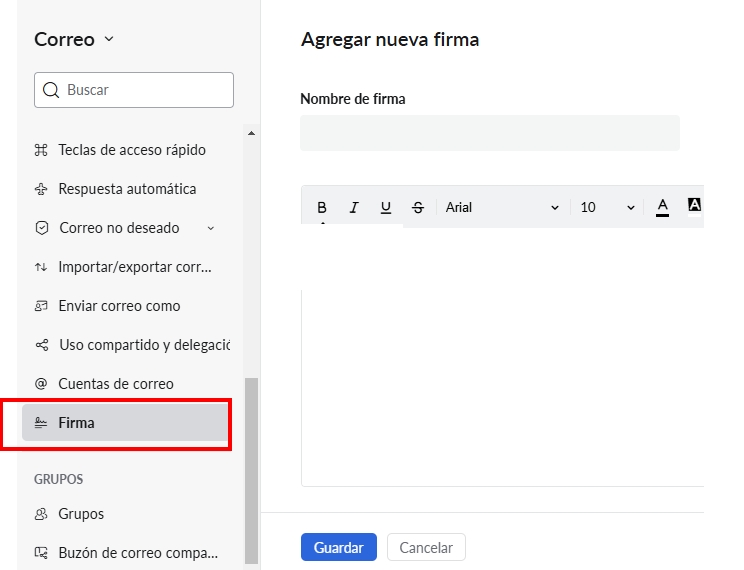
Task: Expand the Correo no deseado submenu
Action: click(211, 228)
